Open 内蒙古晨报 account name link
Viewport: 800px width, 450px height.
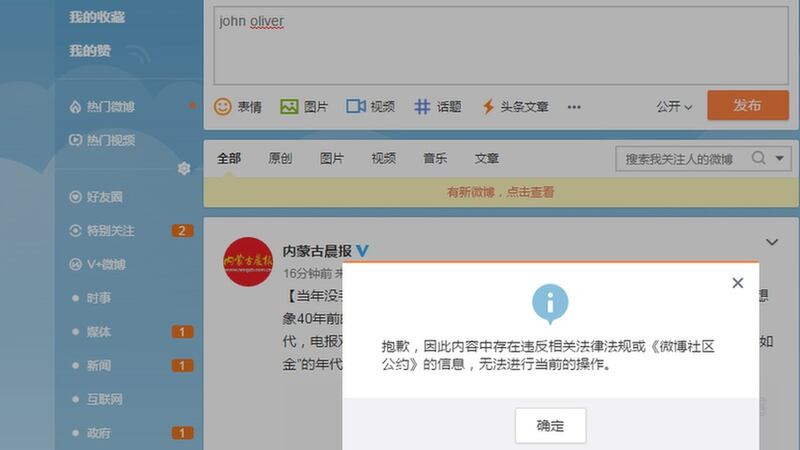click(x=317, y=251)
